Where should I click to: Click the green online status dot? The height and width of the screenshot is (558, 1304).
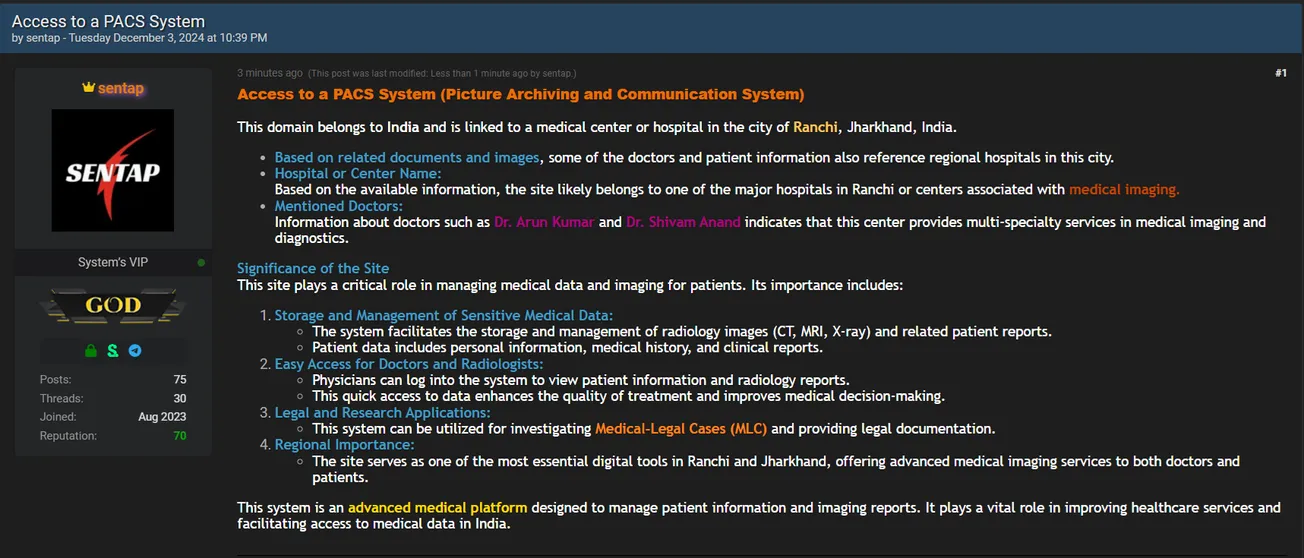tap(202, 263)
